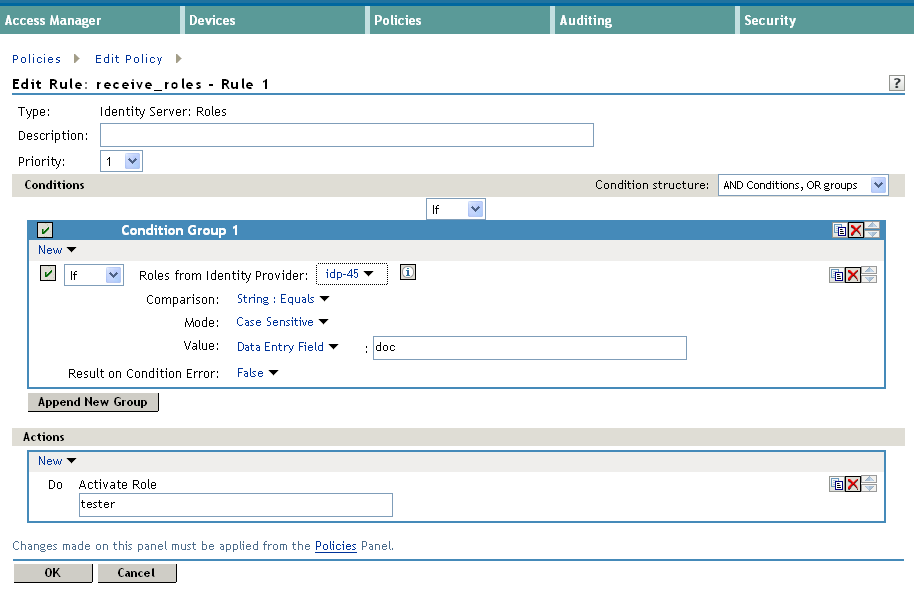Copy the Roles from Identity Provider condition
The height and width of the screenshot is (590, 914).
837,275
